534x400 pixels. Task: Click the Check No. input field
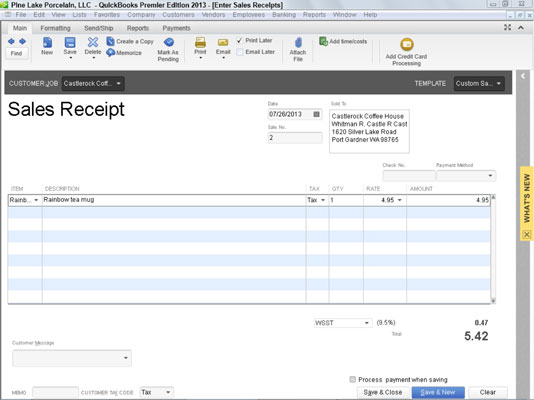coord(409,176)
